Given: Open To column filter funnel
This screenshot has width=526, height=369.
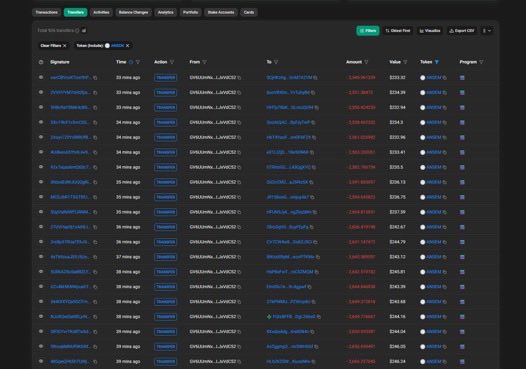Looking at the screenshot, I should [276, 62].
